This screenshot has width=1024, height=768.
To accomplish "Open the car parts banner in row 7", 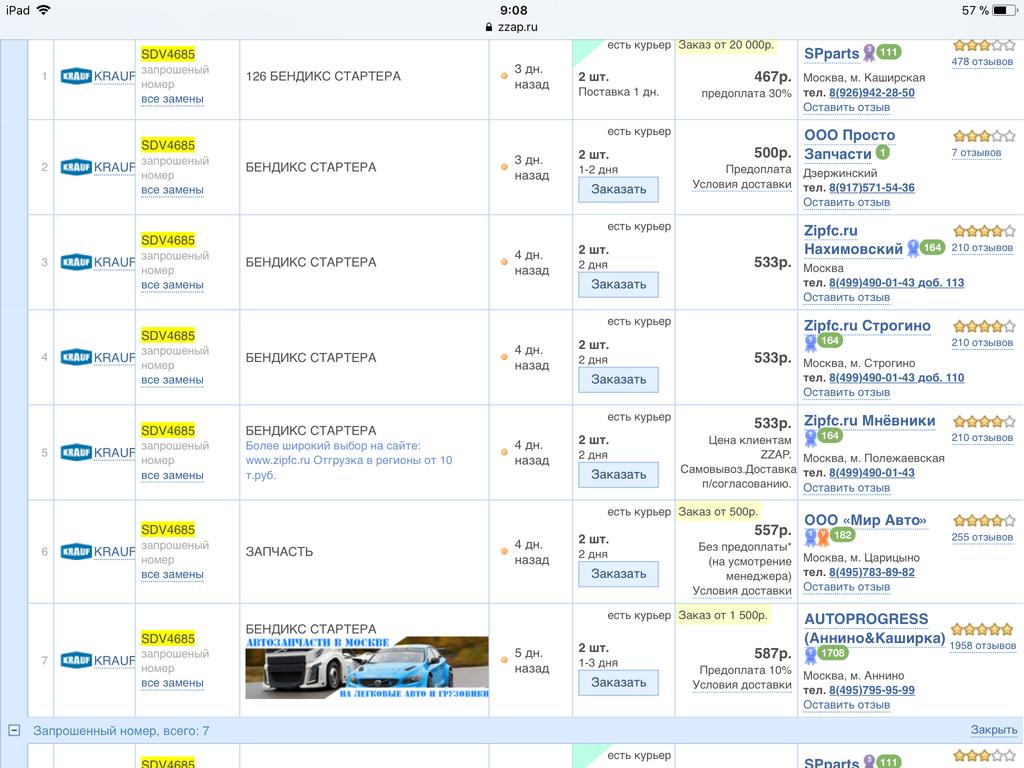I will point(367,667).
